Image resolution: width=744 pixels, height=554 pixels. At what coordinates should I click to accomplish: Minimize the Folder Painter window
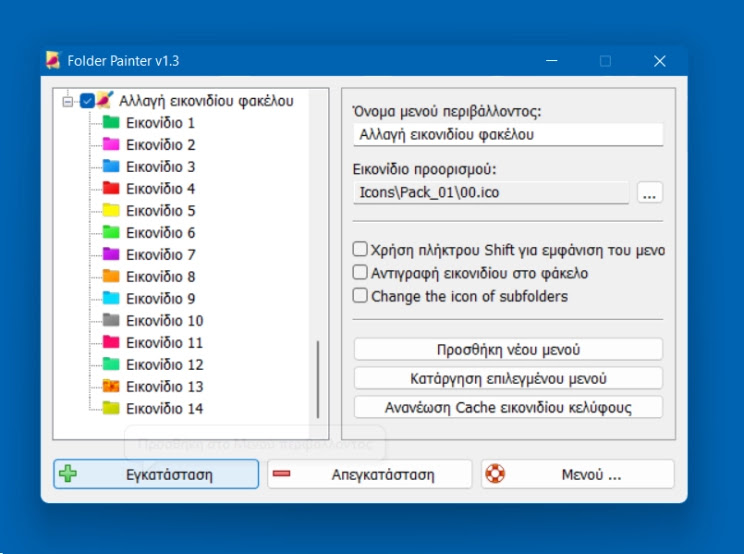[x=551, y=61]
